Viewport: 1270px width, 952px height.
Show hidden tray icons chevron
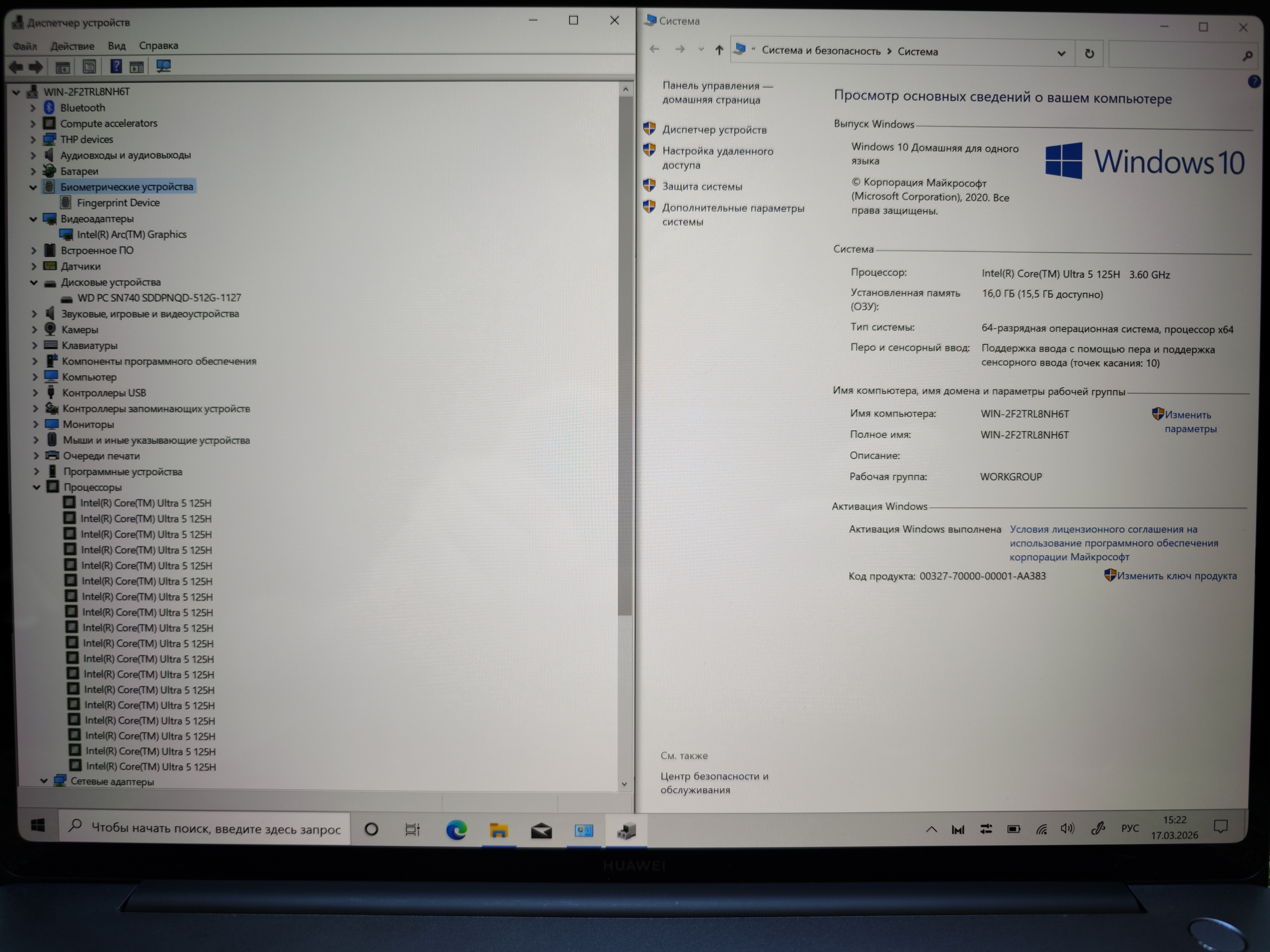931,829
